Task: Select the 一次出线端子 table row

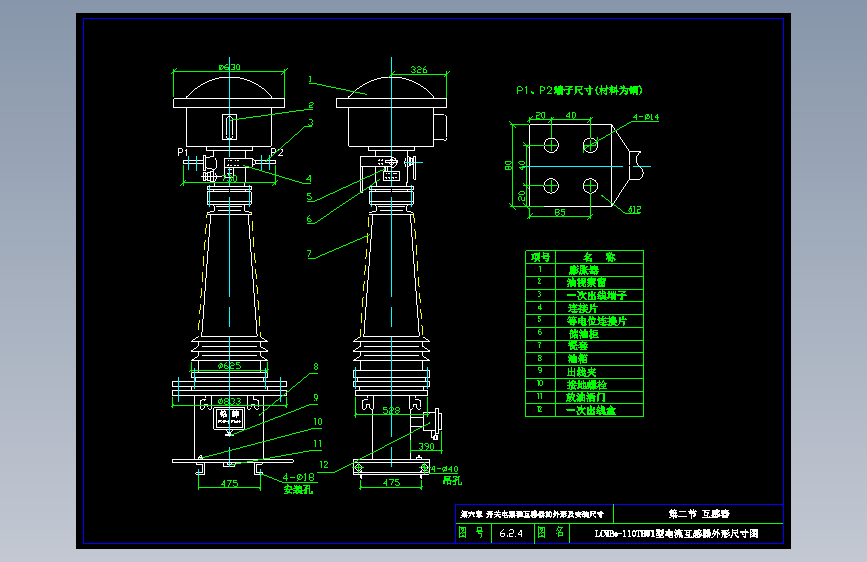Action: click(584, 295)
